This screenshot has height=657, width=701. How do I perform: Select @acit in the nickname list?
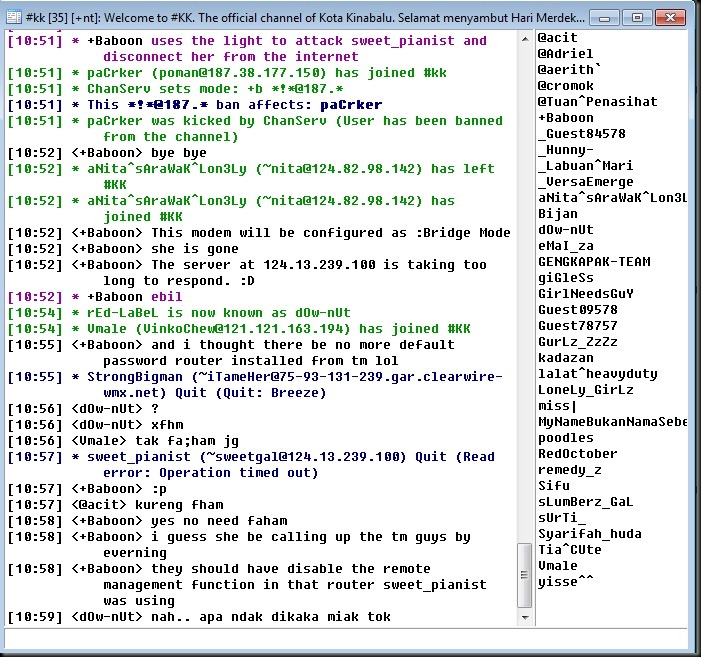pyautogui.click(x=558, y=37)
